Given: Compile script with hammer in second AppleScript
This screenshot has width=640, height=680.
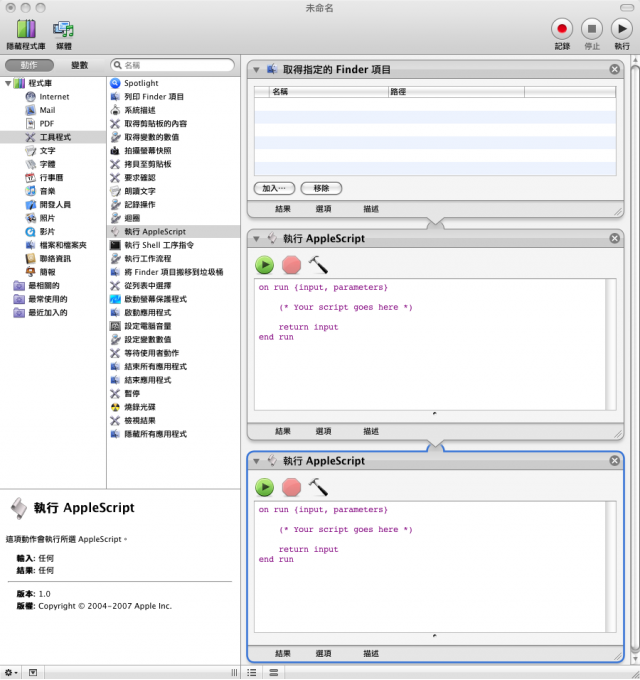Looking at the screenshot, I should click(x=318, y=487).
